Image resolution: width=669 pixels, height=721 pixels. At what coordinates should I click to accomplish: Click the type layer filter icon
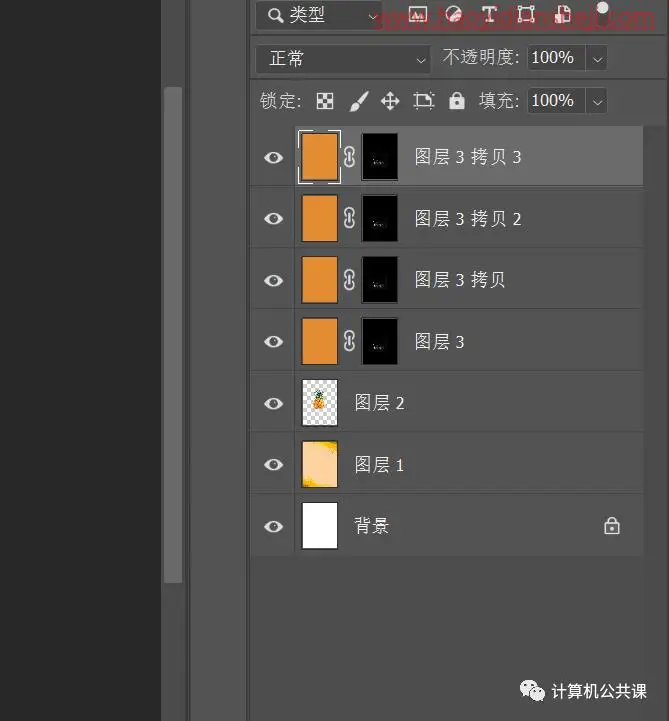tap(489, 15)
